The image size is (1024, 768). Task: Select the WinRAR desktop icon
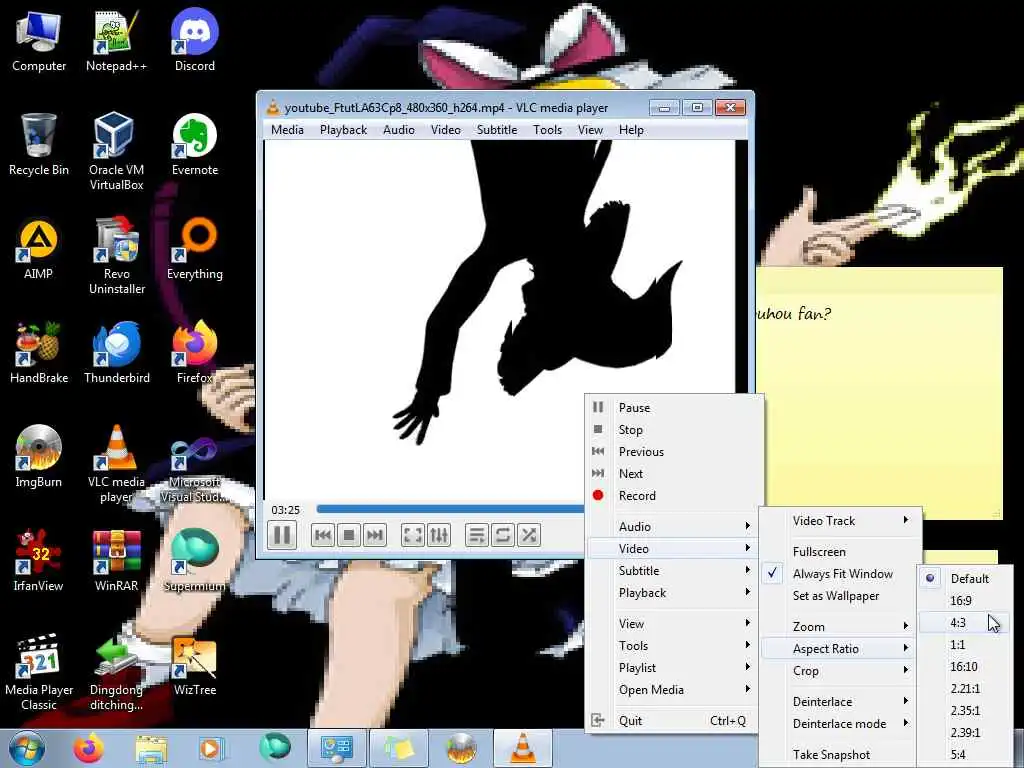[116, 560]
